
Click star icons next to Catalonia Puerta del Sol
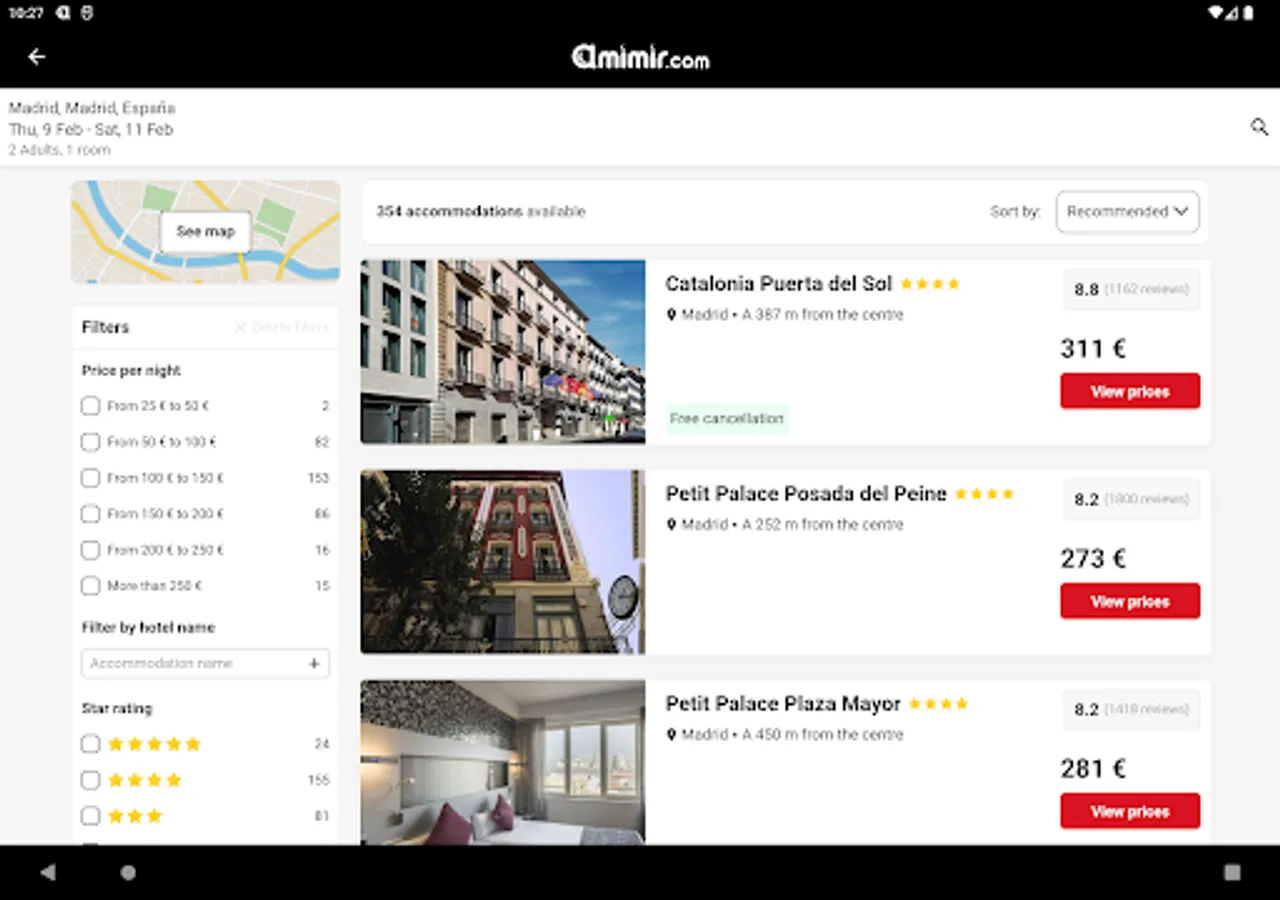coord(930,284)
